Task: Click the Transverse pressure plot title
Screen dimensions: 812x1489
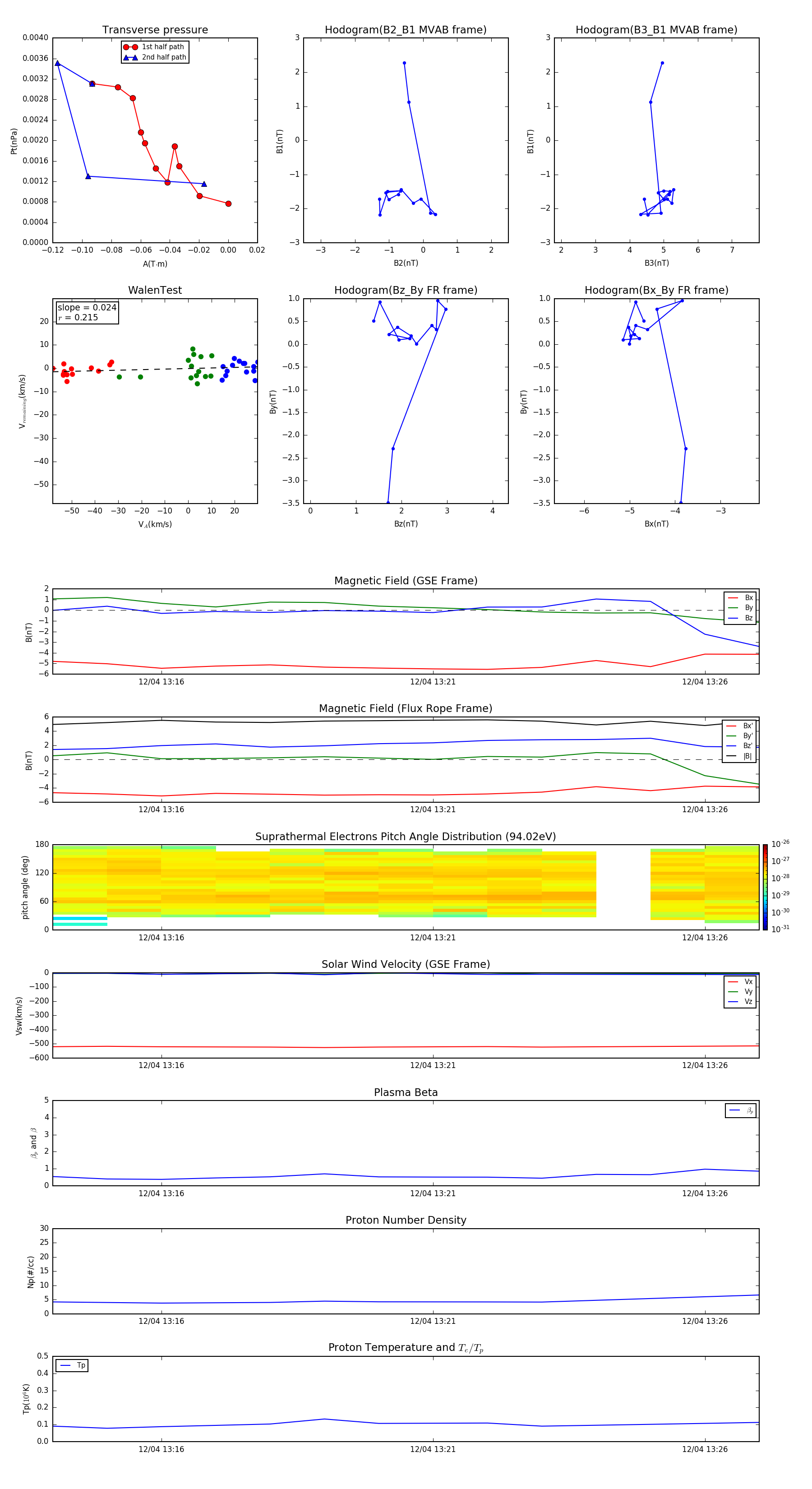Action: pyautogui.click(x=155, y=30)
